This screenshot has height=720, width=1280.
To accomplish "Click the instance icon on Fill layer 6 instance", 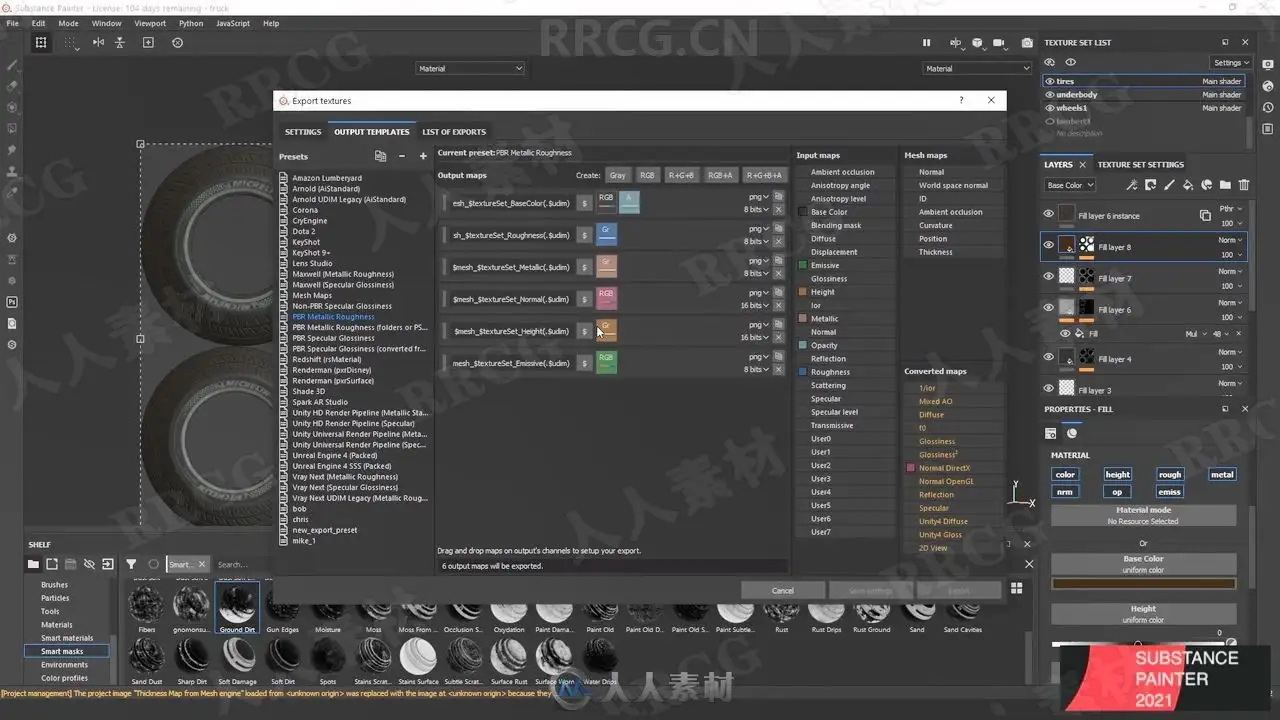I will (x=1205, y=215).
